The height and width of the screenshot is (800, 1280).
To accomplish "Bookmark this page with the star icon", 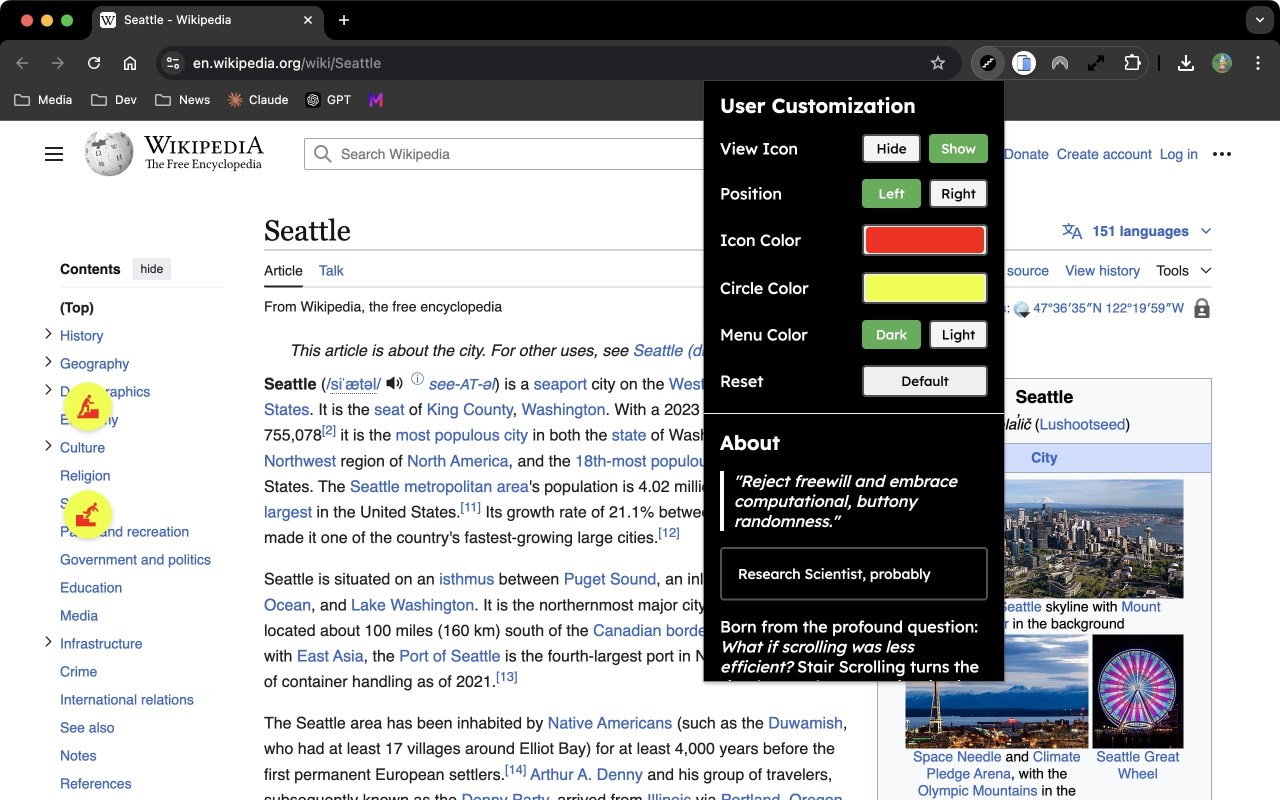I will [x=938, y=63].
